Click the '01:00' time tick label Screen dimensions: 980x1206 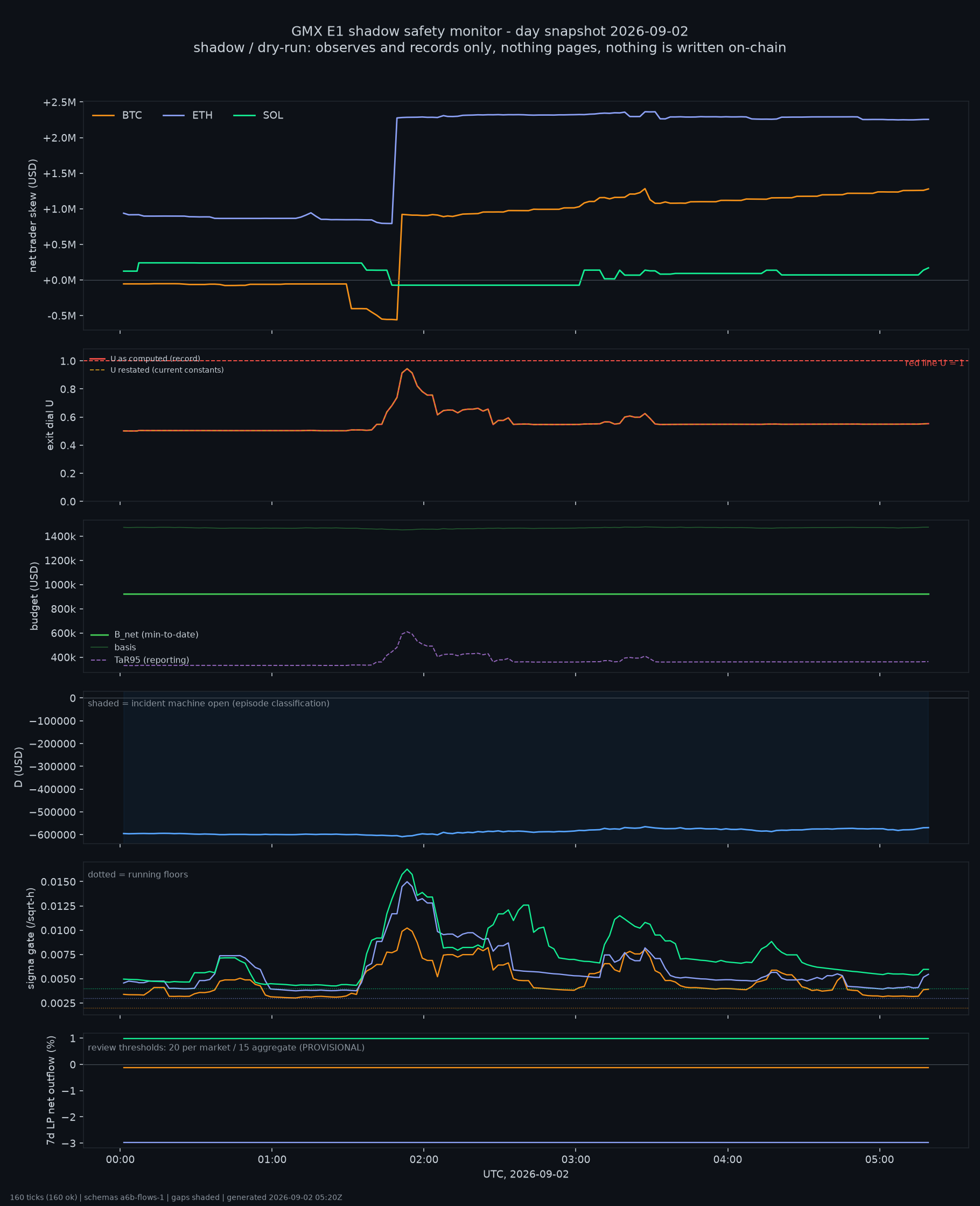pyautogui.click(x=272, y=1160)
